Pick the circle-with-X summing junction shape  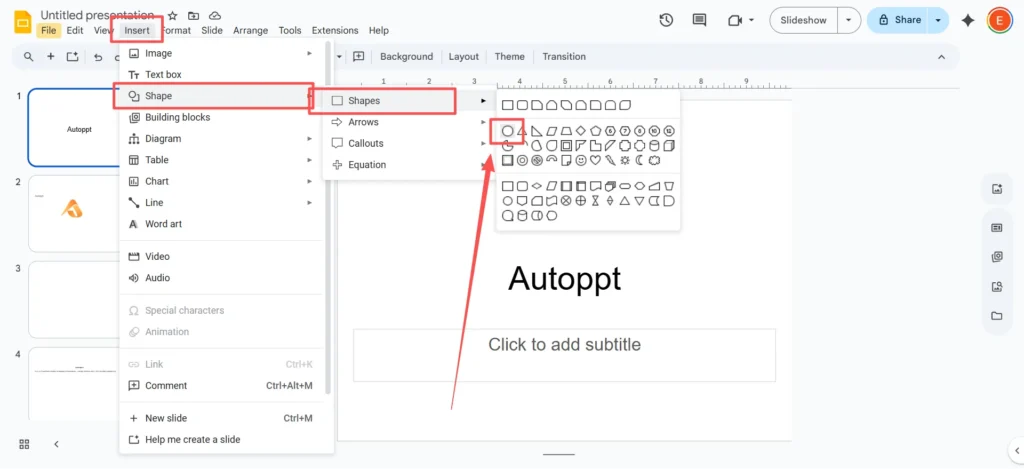point(566,201)
